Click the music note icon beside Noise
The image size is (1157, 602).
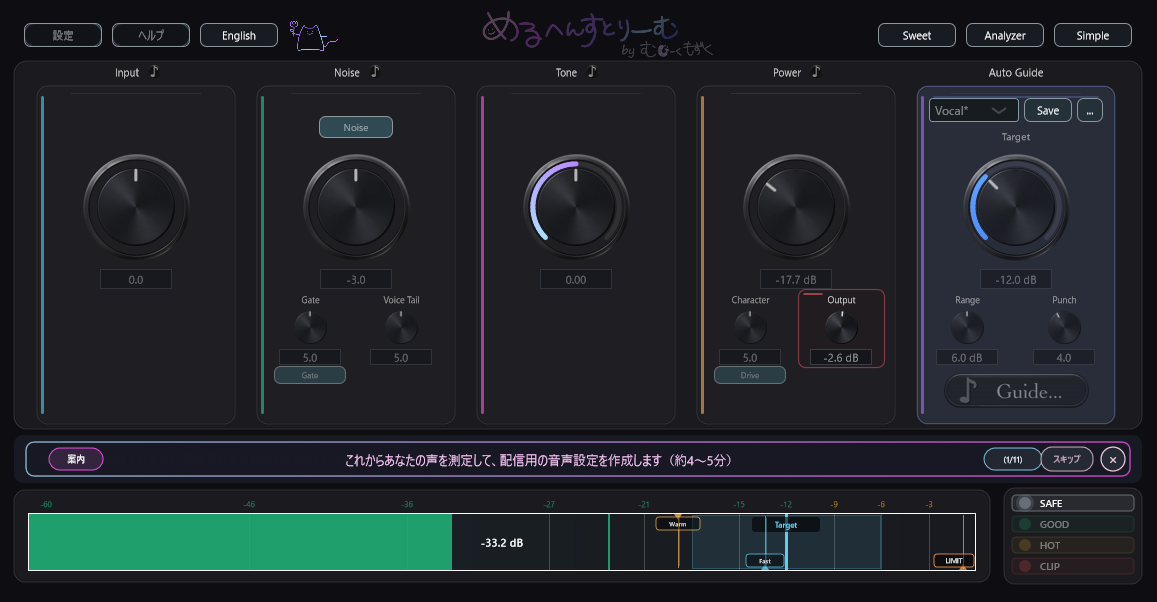[375, 72]
